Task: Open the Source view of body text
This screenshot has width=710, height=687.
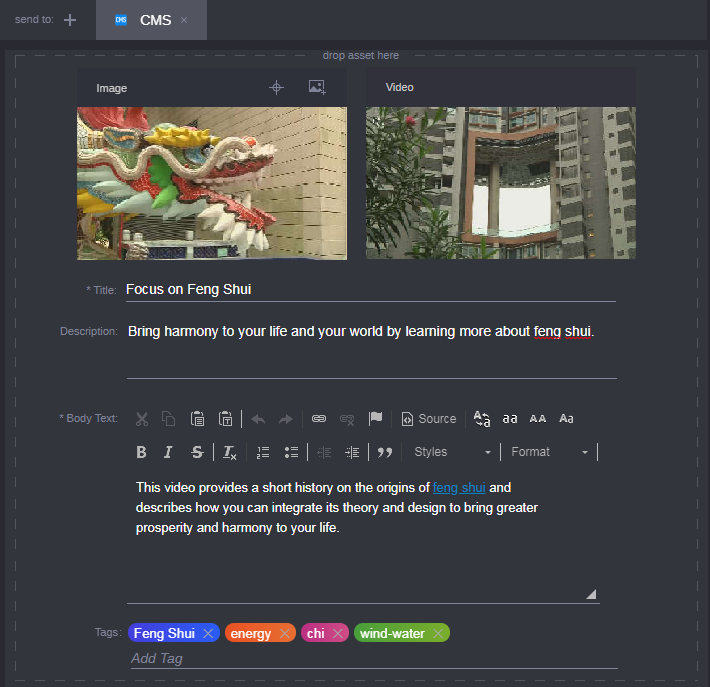Action: [429, 419]
